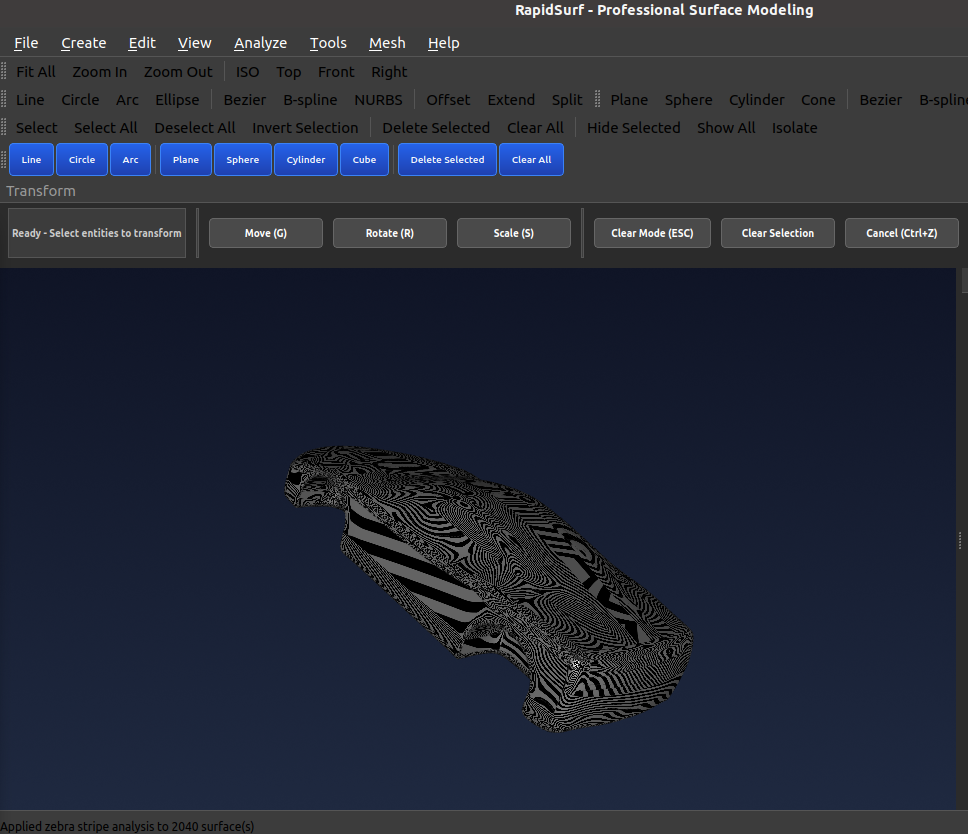Click Cancel (Ctrl+Z) button
This screenshot has height=834, width=968.
(901, 233)
